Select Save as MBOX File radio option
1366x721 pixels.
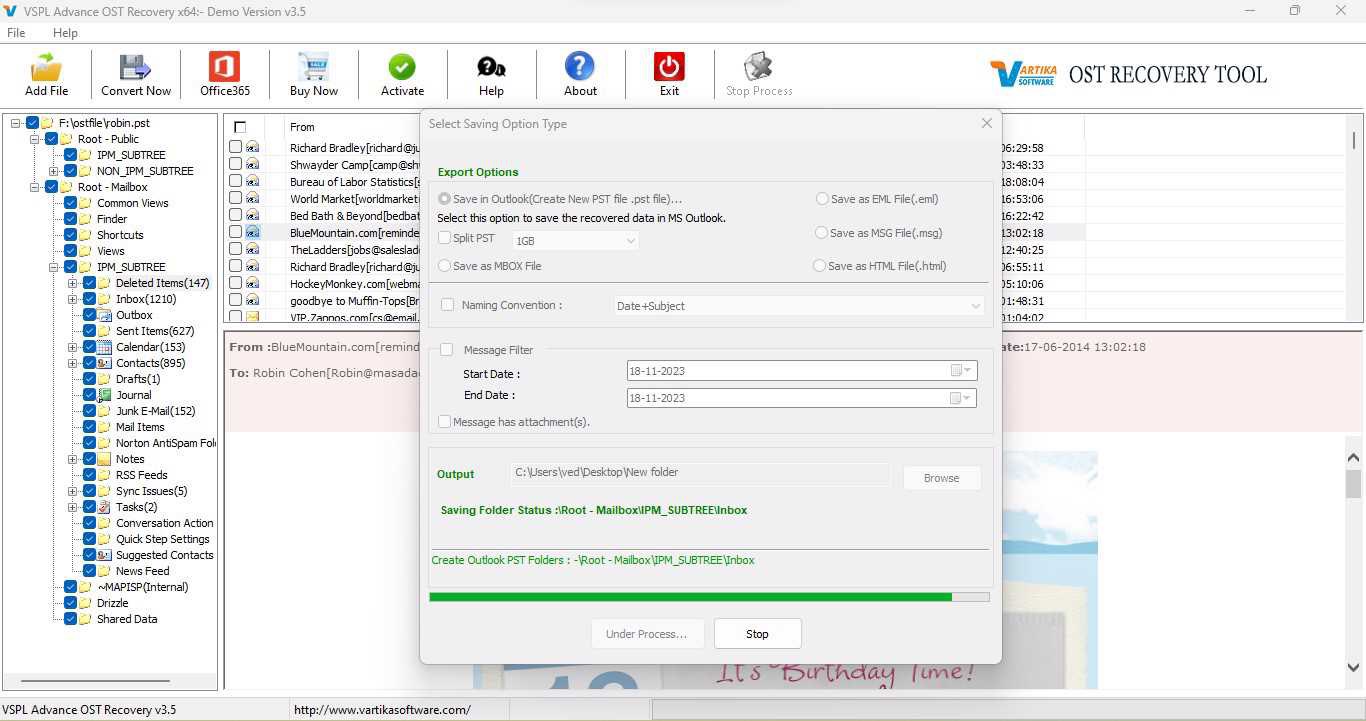[x=444, y=266]
